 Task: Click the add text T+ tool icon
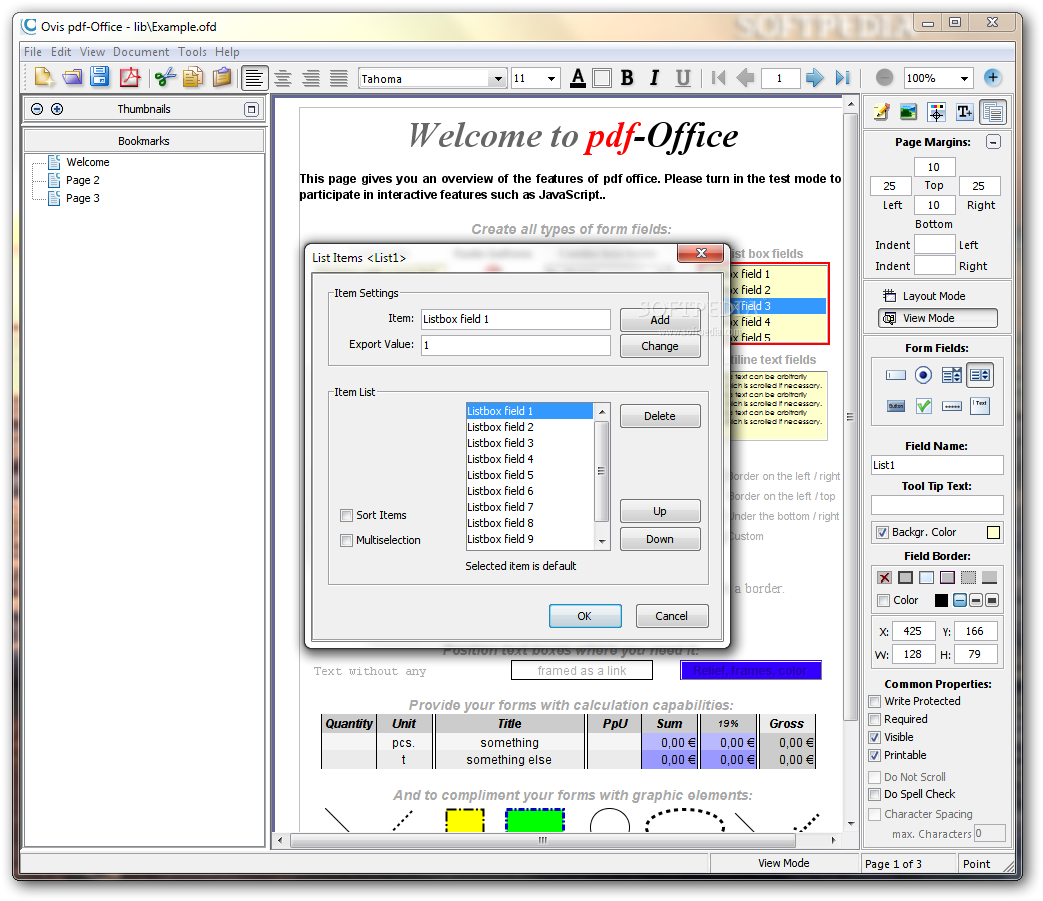point(965,112)
